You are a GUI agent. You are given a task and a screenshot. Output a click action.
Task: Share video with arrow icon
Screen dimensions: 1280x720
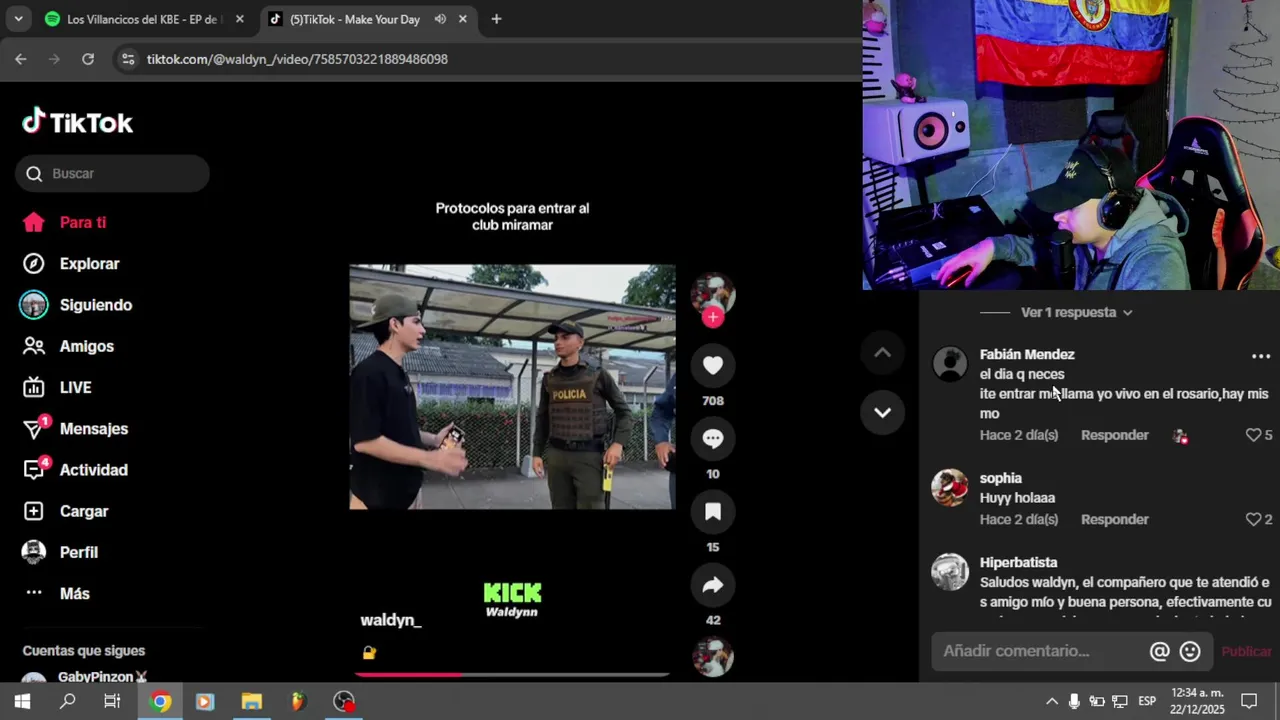(713, 585)
